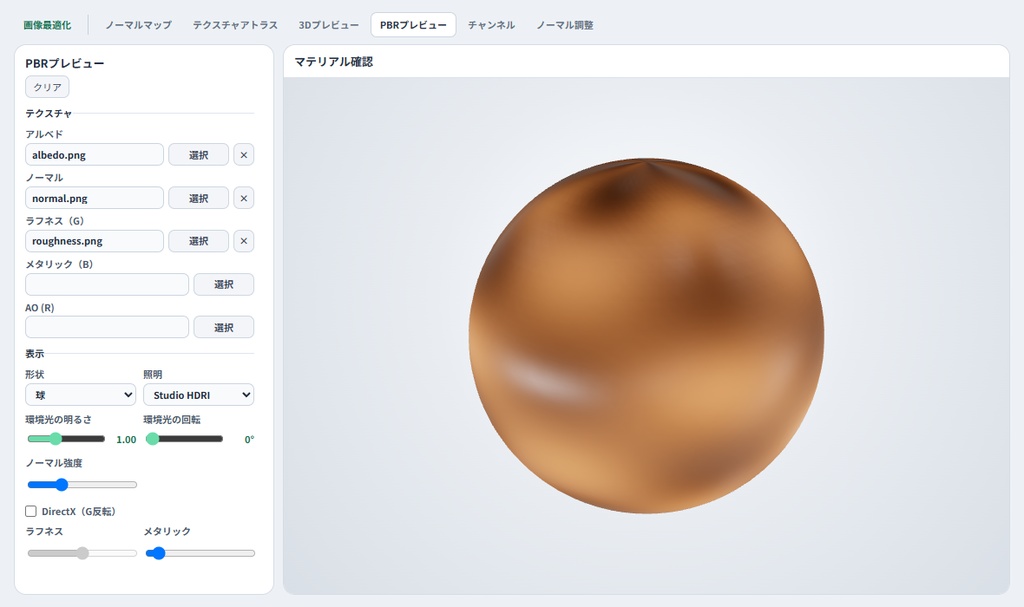Switch to the テクスチャアトラス tab
Screen dimensions: 1024x607
(x=235, y=25)
